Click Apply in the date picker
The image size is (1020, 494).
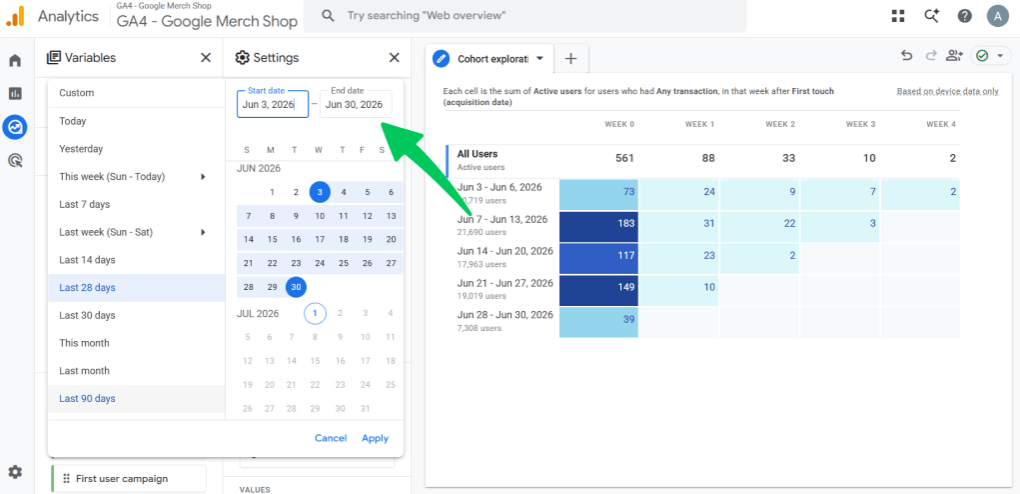pyautogui.click(x=375, y=438)
